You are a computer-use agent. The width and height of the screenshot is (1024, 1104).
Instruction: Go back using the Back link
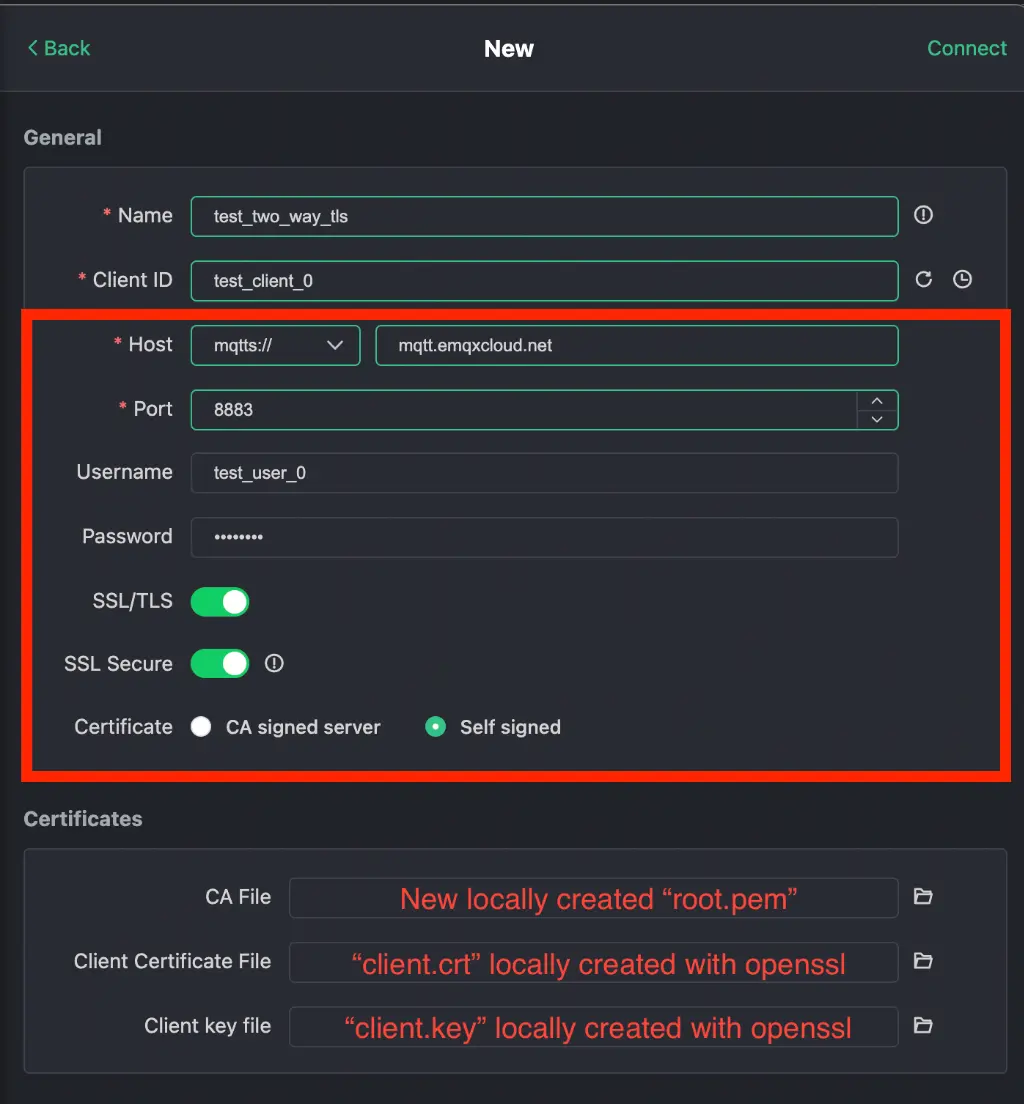[57, 48]
